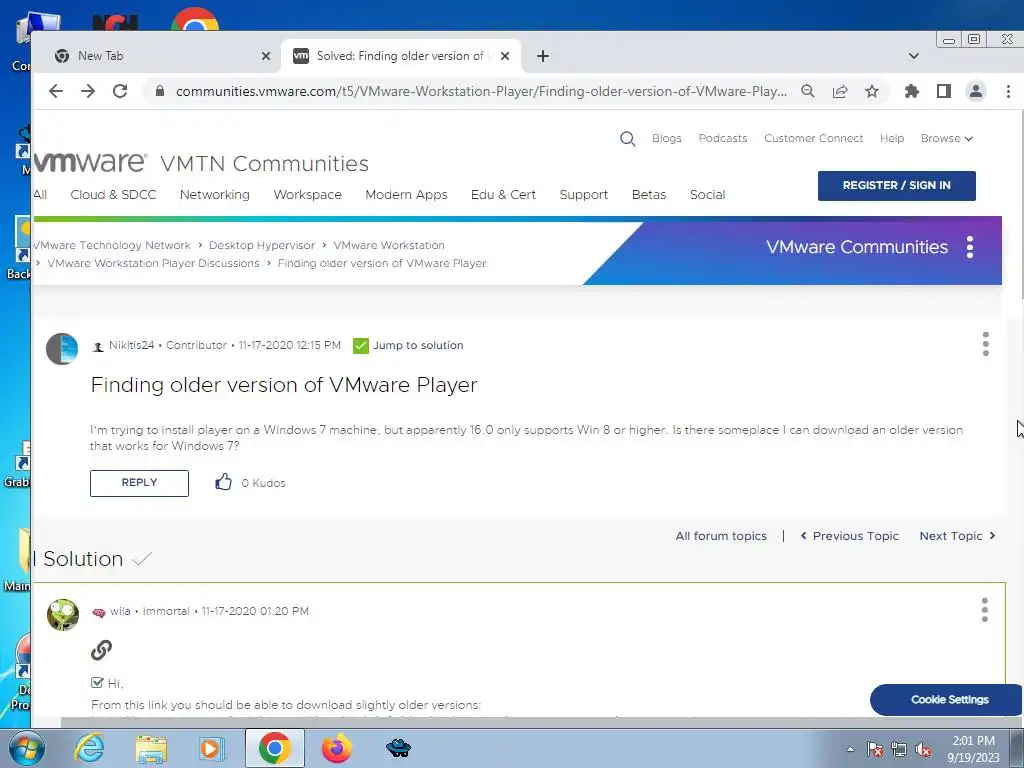Launch Firefox from the taskbar
The height and width of the screenshot is (768, 1024).
click(337, 748)
